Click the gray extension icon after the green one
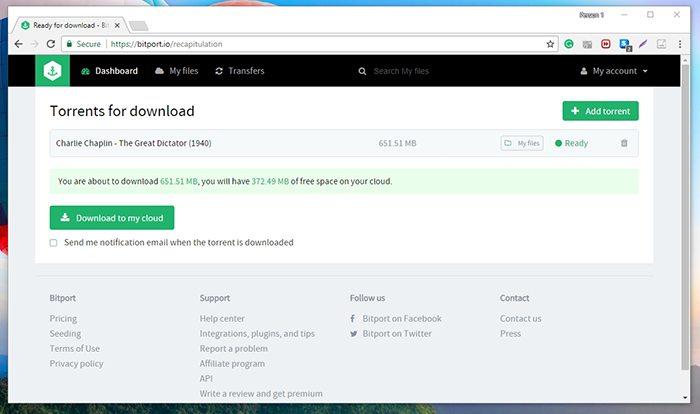700x414 pixels. tap(587, 44)
